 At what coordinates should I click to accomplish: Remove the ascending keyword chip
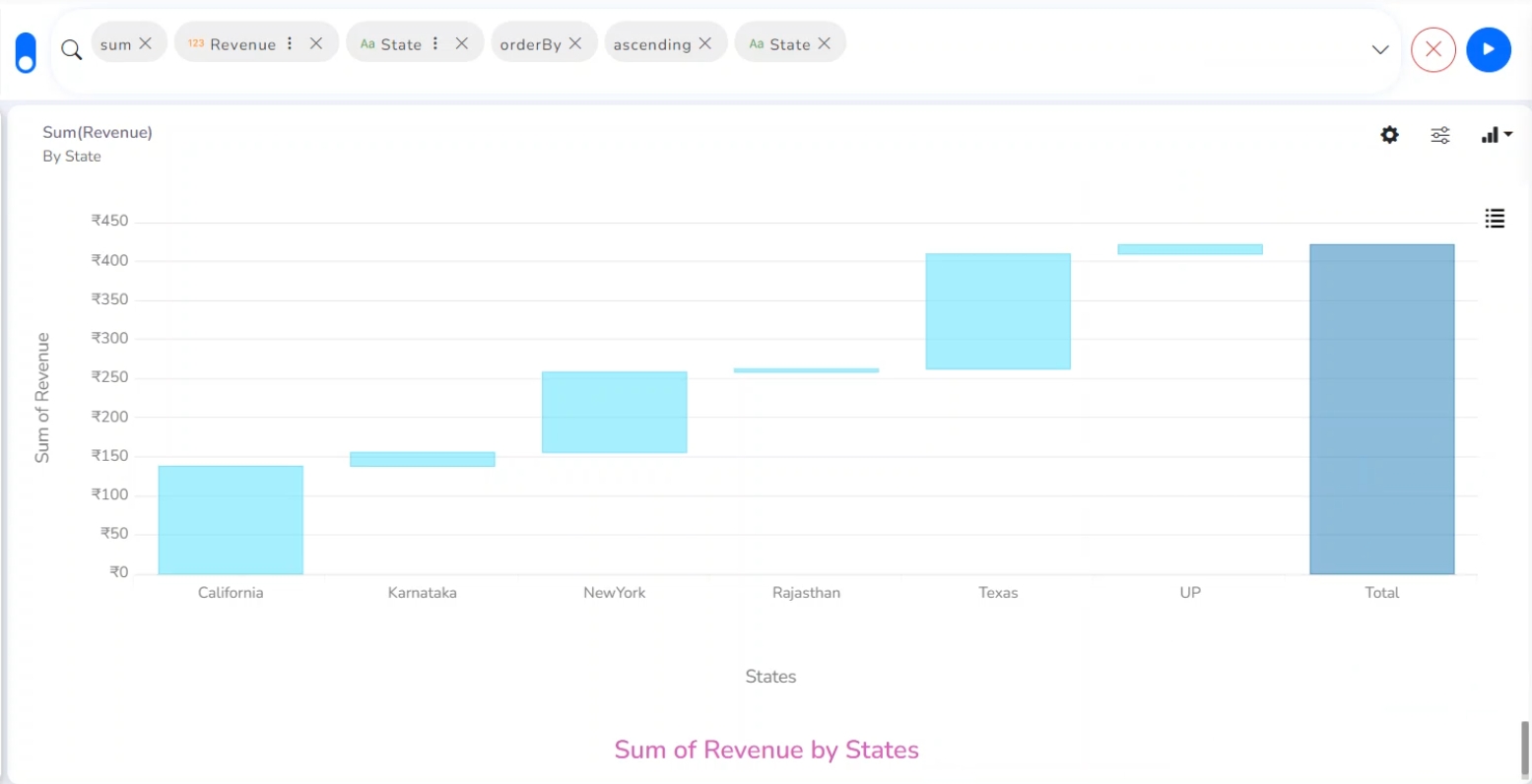coord(705,43)
